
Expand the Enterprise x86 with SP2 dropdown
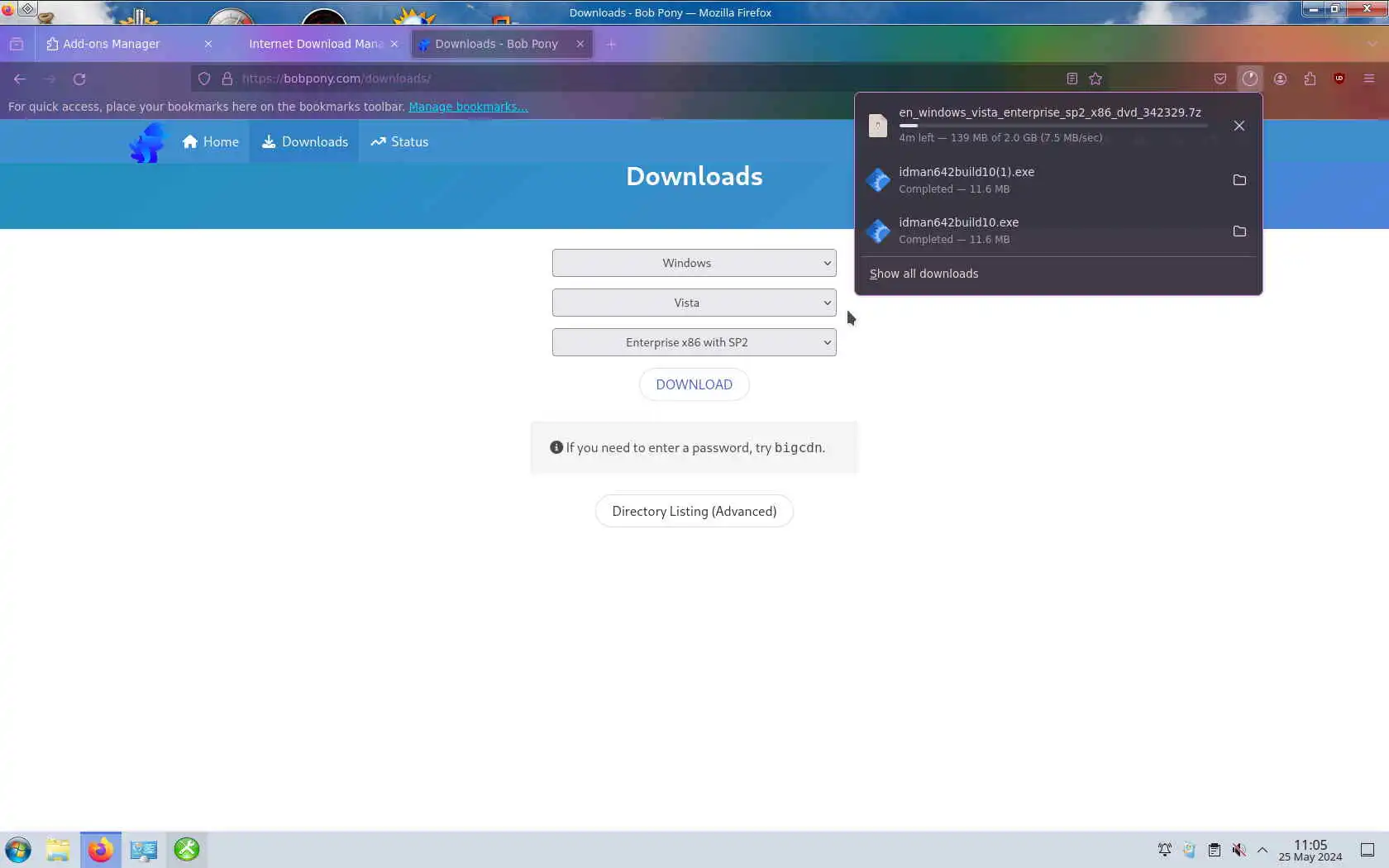tap(694, 342)
